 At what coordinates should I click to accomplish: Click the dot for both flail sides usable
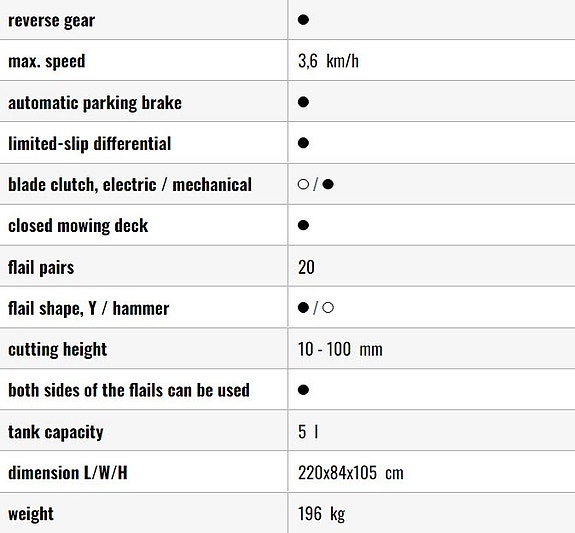point(303,390)
